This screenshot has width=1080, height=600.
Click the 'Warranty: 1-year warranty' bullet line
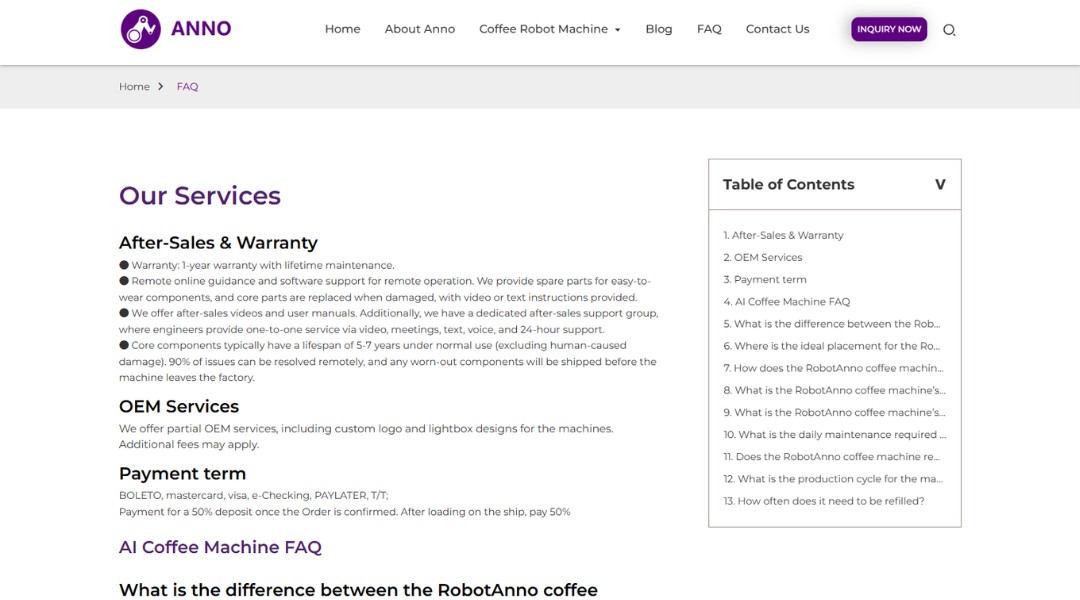pyautogui.click(x=257, y=265)
